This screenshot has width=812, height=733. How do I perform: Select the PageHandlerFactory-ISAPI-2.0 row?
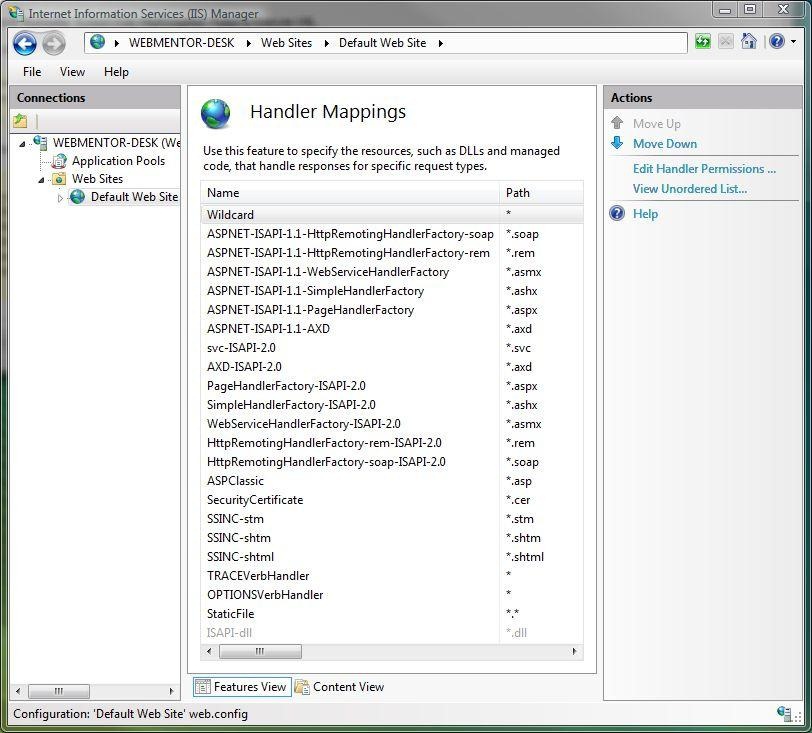pyautogui.click(x=392, y=386)
